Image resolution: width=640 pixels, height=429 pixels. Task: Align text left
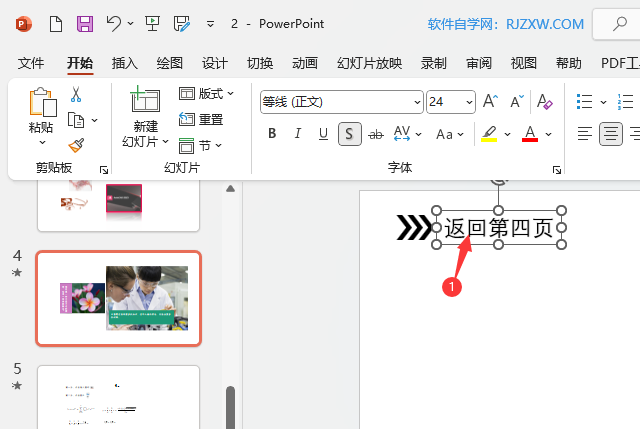coord(584,134)
